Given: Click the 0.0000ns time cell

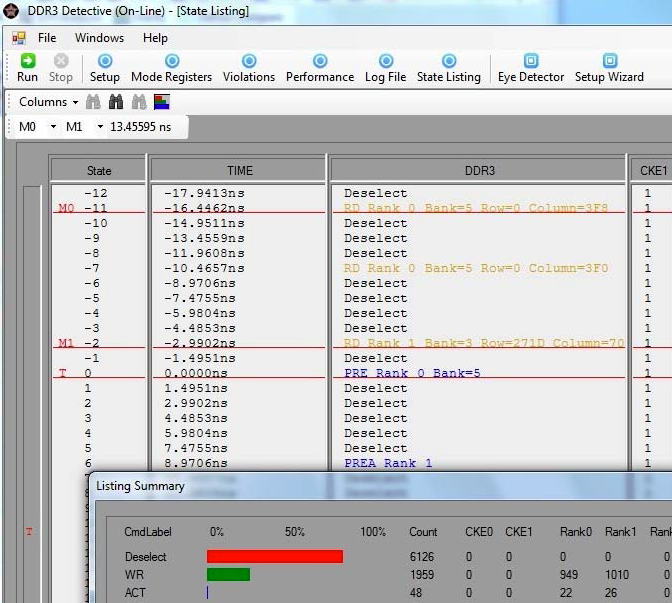Looking at the screenshot, I should coord(196,373).
